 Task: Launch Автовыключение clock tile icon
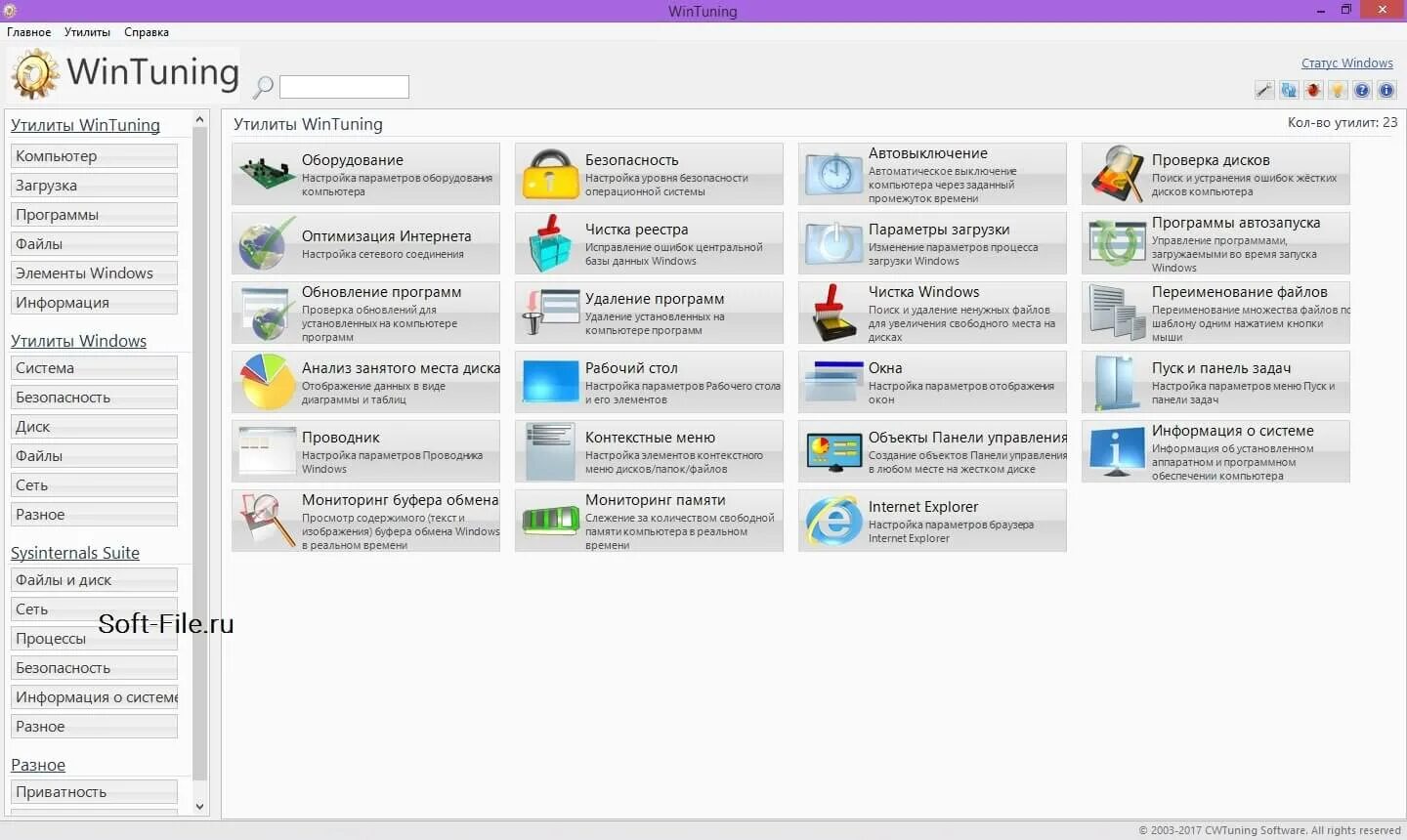(x=833, y=174)
